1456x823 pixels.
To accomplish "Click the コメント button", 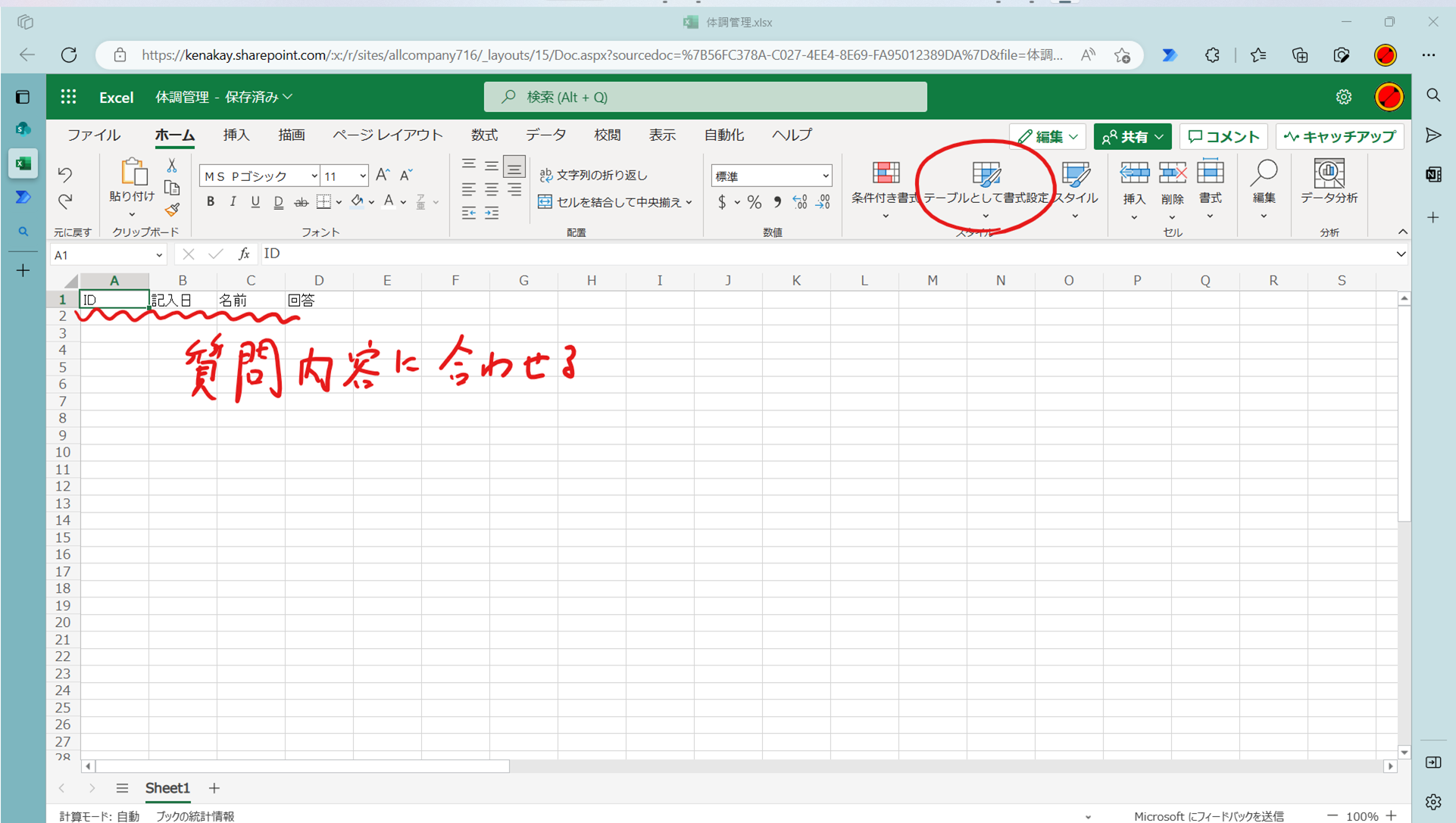I will point(1223,136).
